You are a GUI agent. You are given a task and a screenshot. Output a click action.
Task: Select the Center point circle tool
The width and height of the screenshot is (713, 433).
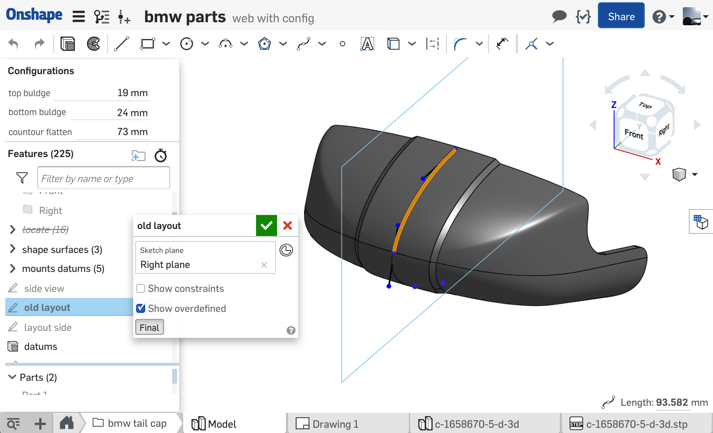pyautogui.click(x=186, y=44)
